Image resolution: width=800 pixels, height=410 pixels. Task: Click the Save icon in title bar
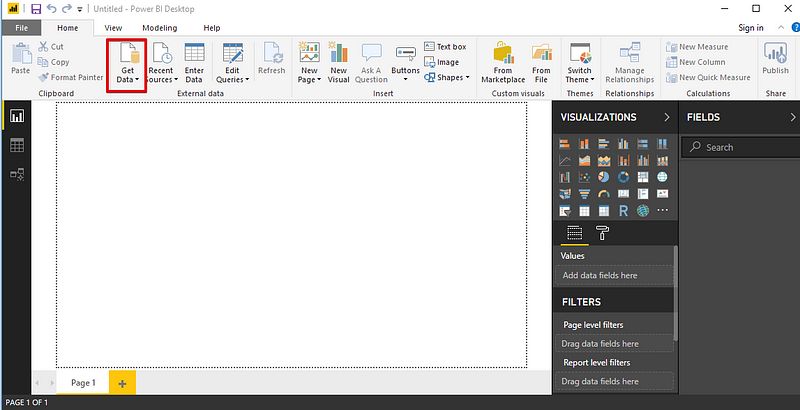(x=36, y=9)
